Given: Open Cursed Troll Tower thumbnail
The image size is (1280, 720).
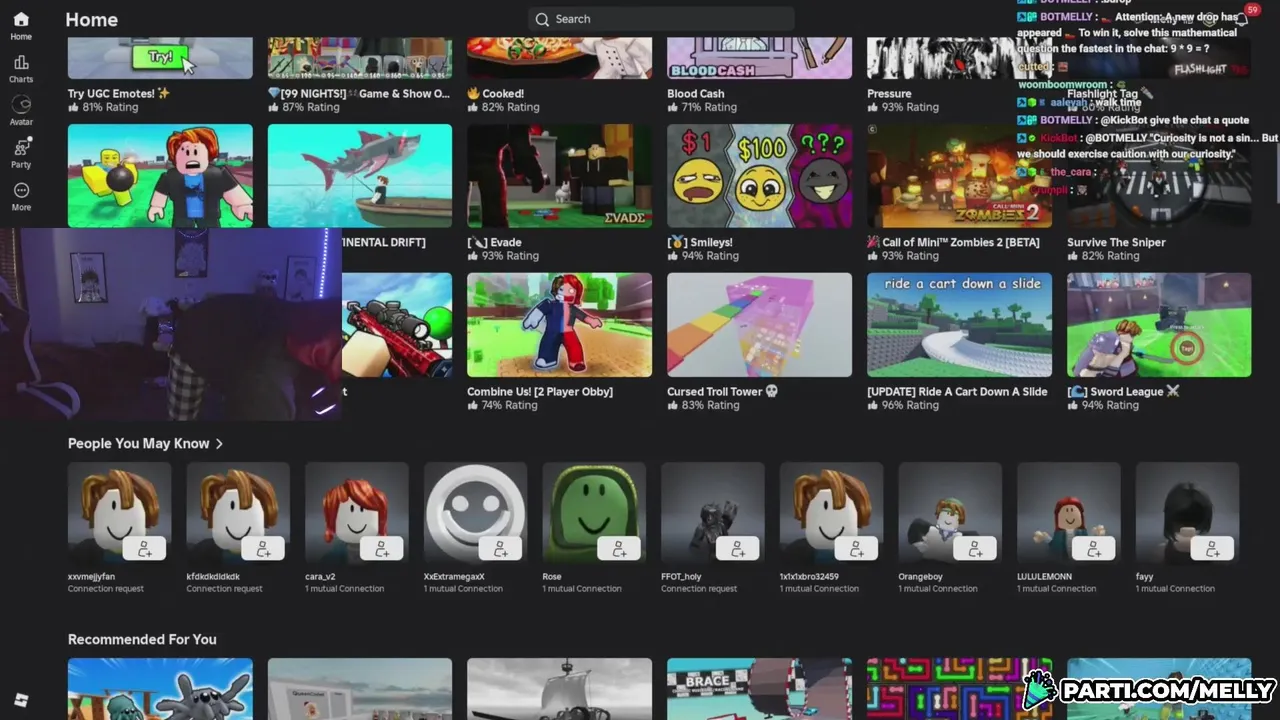Looking at the screenshot, I should pos(759,325).
